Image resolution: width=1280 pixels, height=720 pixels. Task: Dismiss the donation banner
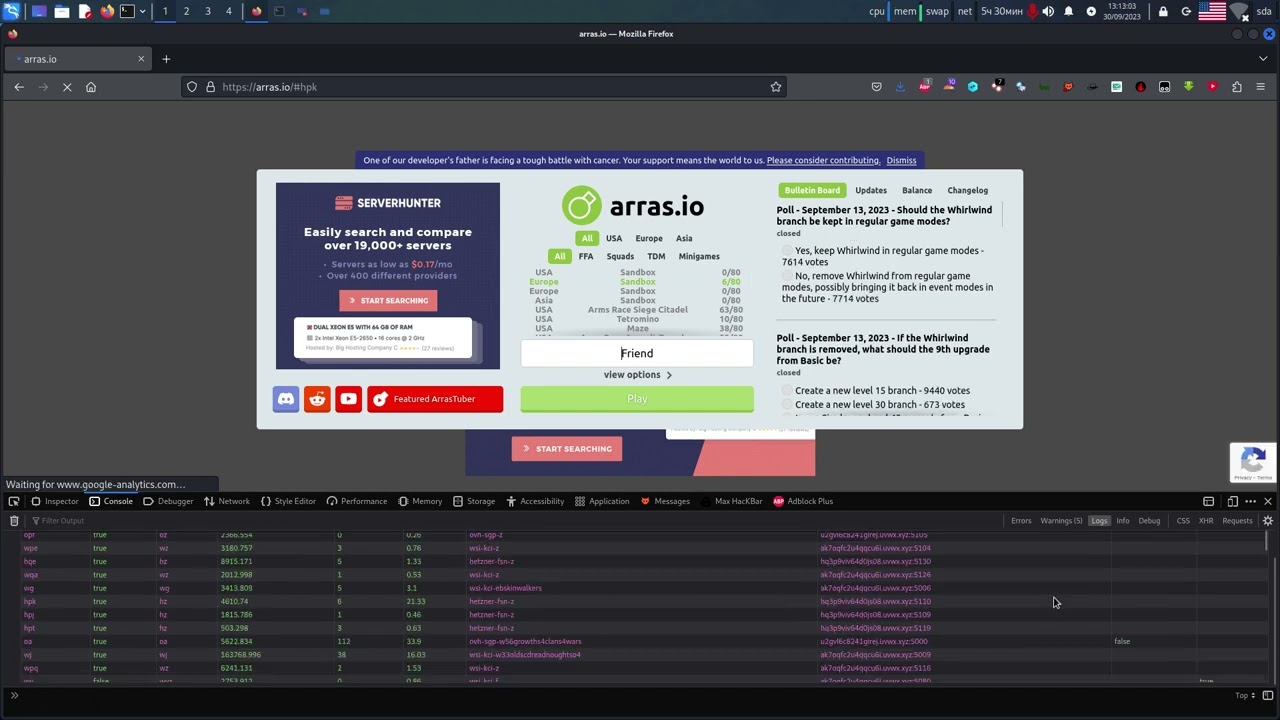point(901,160)
